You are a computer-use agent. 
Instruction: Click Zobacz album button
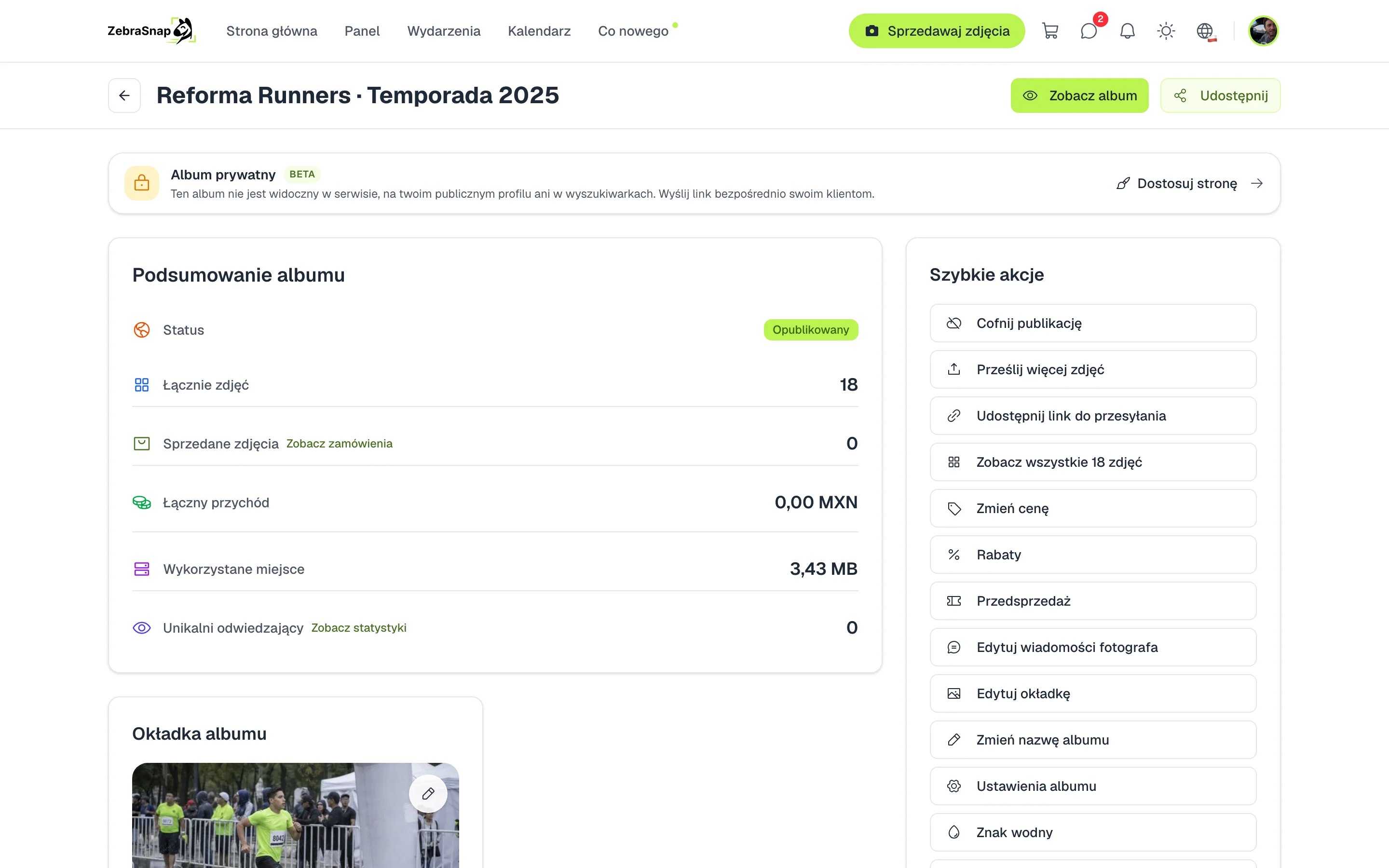click(x=1079, y=95)
